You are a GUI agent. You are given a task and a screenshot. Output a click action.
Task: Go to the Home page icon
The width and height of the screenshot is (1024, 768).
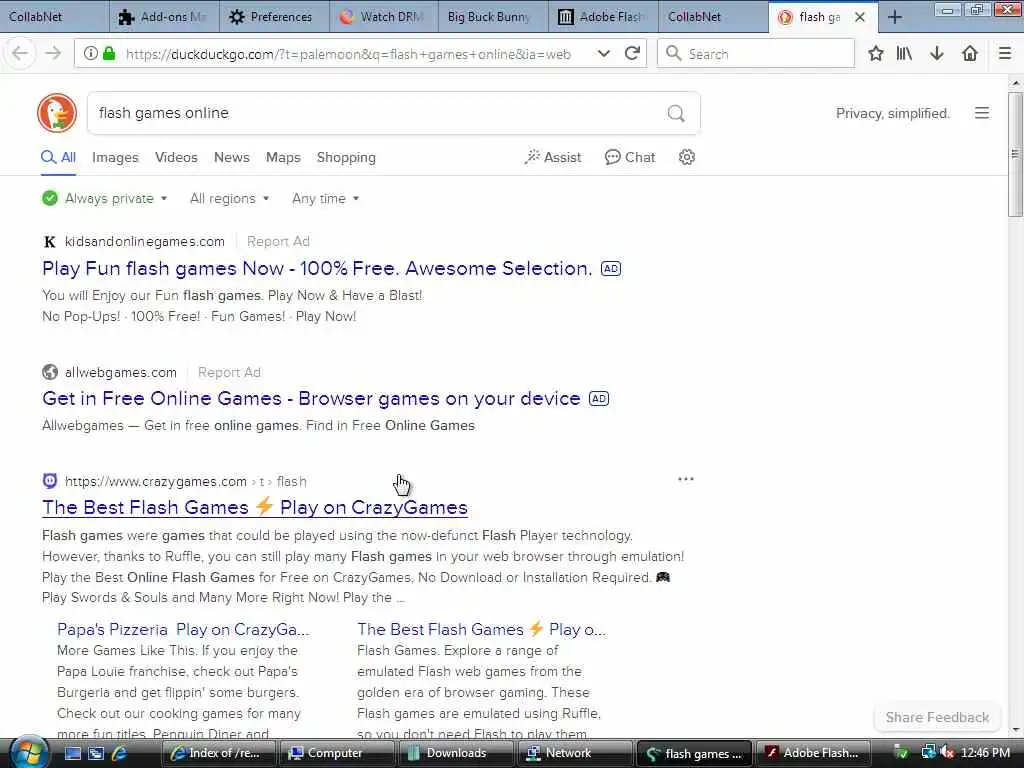(x=970, y=54)
